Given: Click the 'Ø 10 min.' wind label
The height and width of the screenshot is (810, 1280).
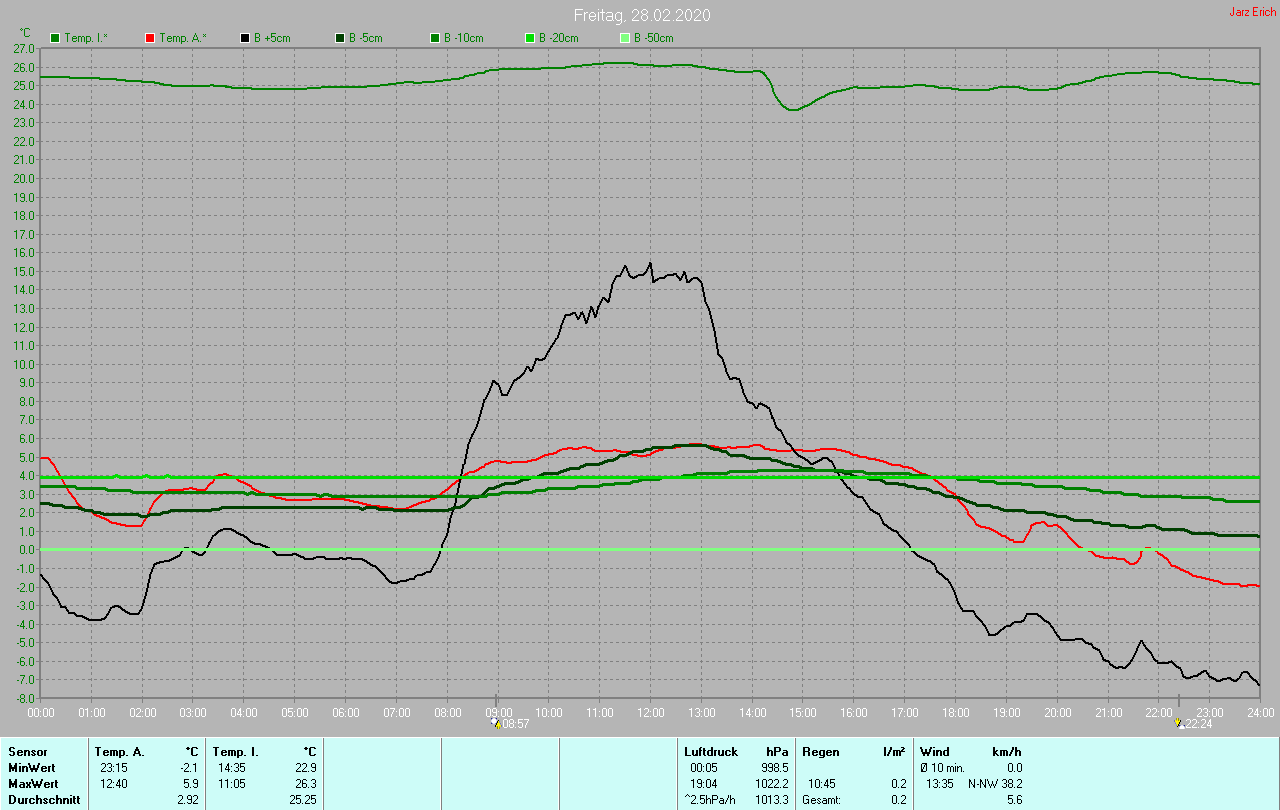Looking at the screenshot, I should [x=942, y=767].
